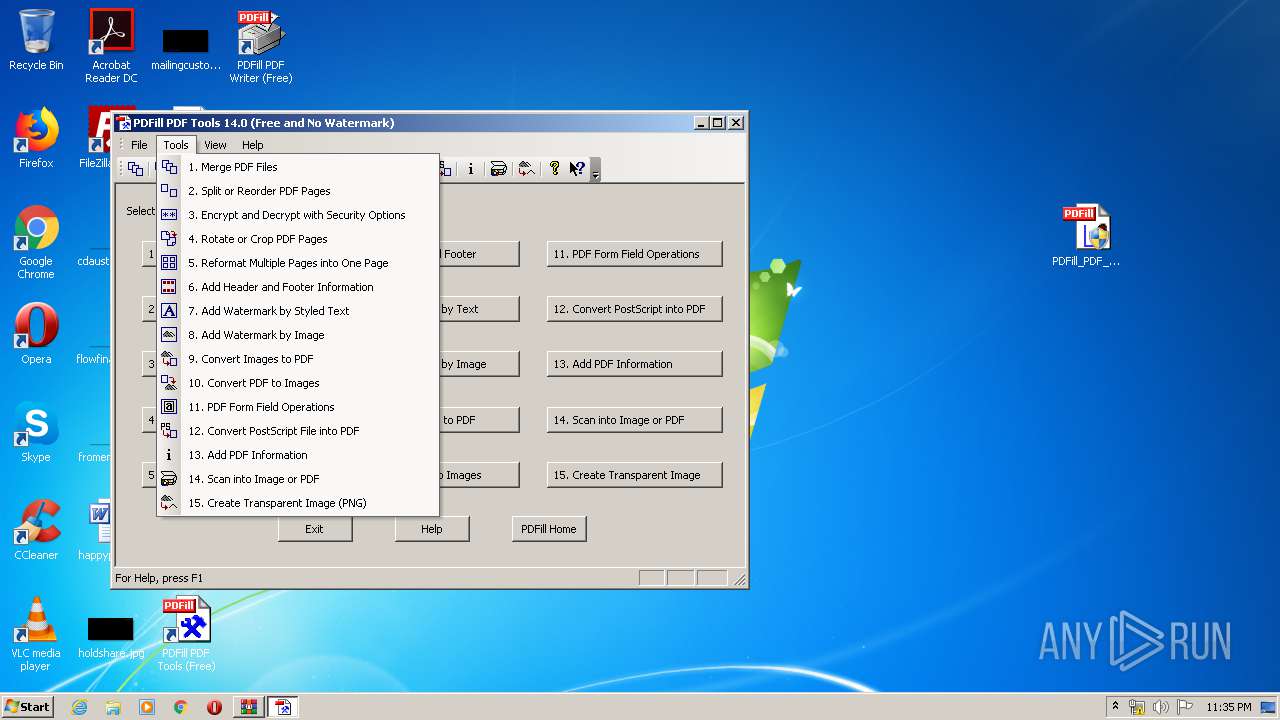Open Windows Media Player taskbar icon
Screen dimensions: 1280x720
point(147,707)
